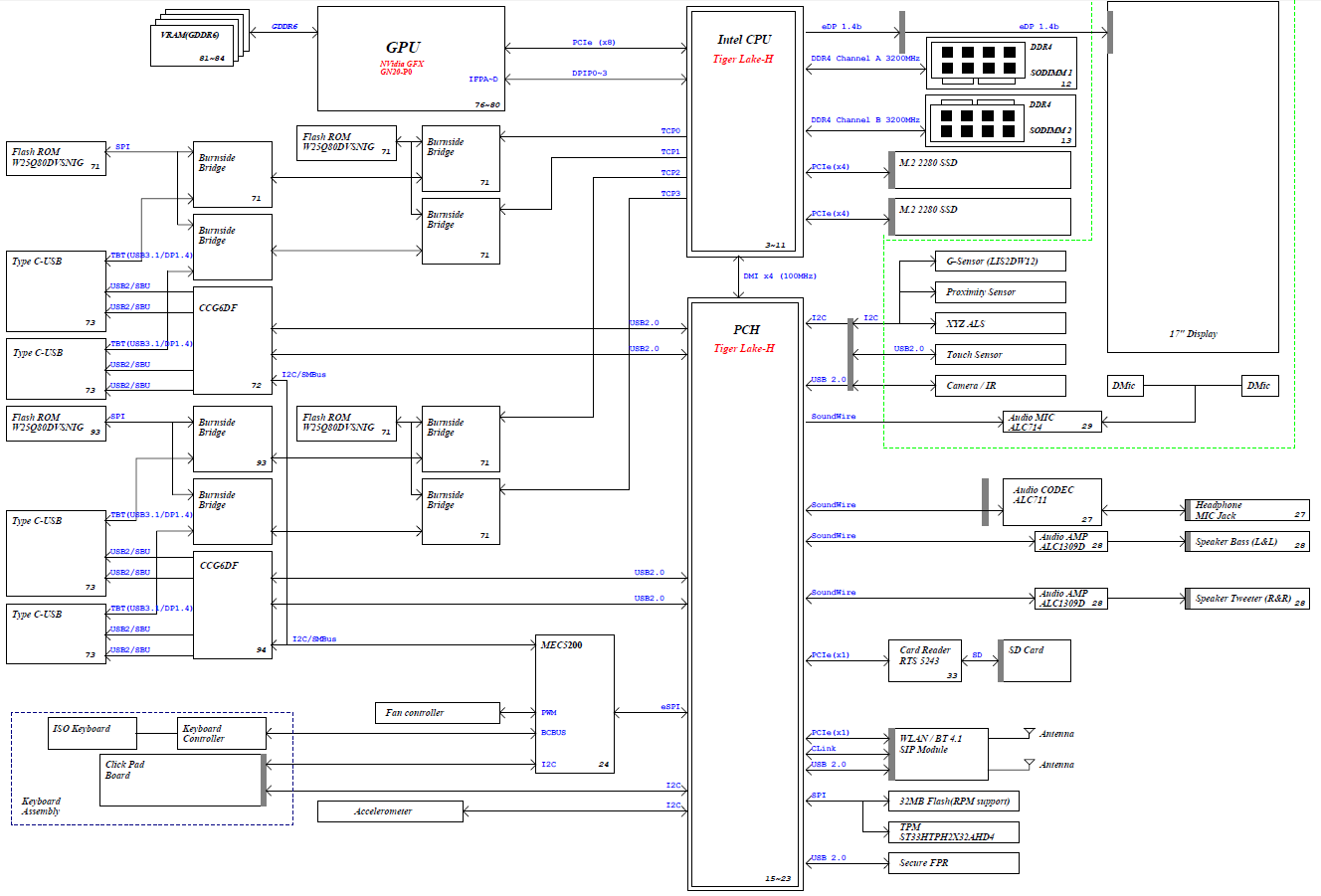This screenshot has height=896, width=1321.
Task: Select the Intel CPU Tiger Lake-H block
Action: (744, 131)
